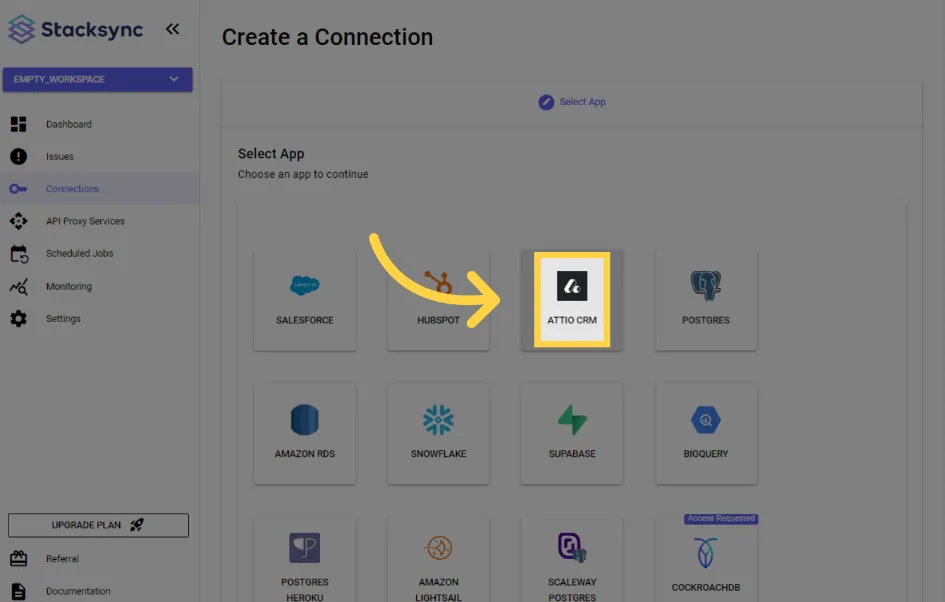The image size is (945, 602).
Task: Open Monitoring page
Action: [69, 286]
